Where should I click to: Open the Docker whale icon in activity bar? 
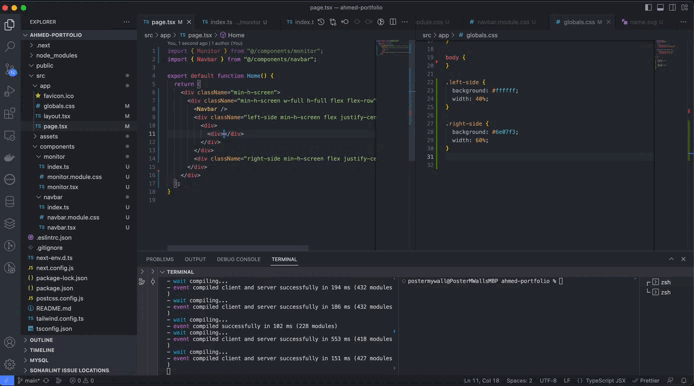point(9,158)
